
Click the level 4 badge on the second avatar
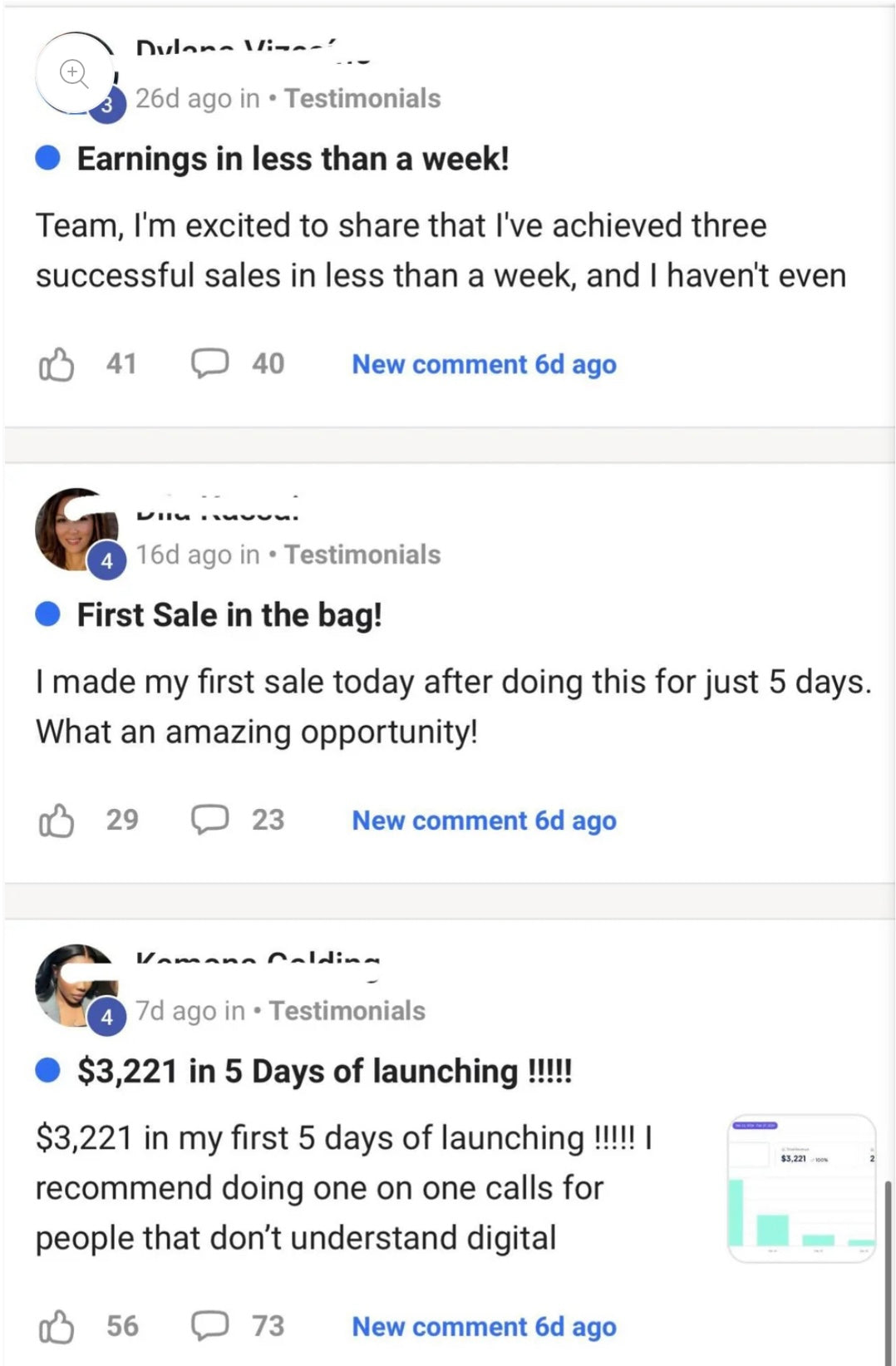(106, 561)
